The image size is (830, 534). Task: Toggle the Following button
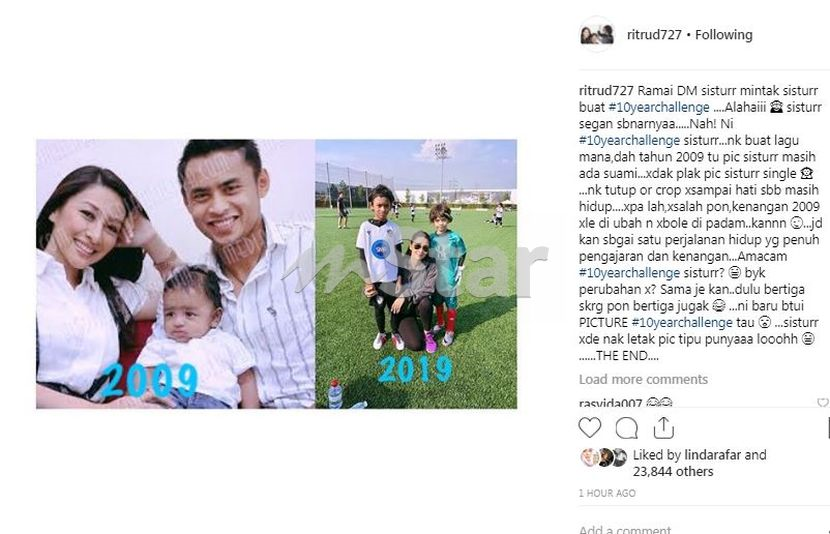tap(724, 35)
